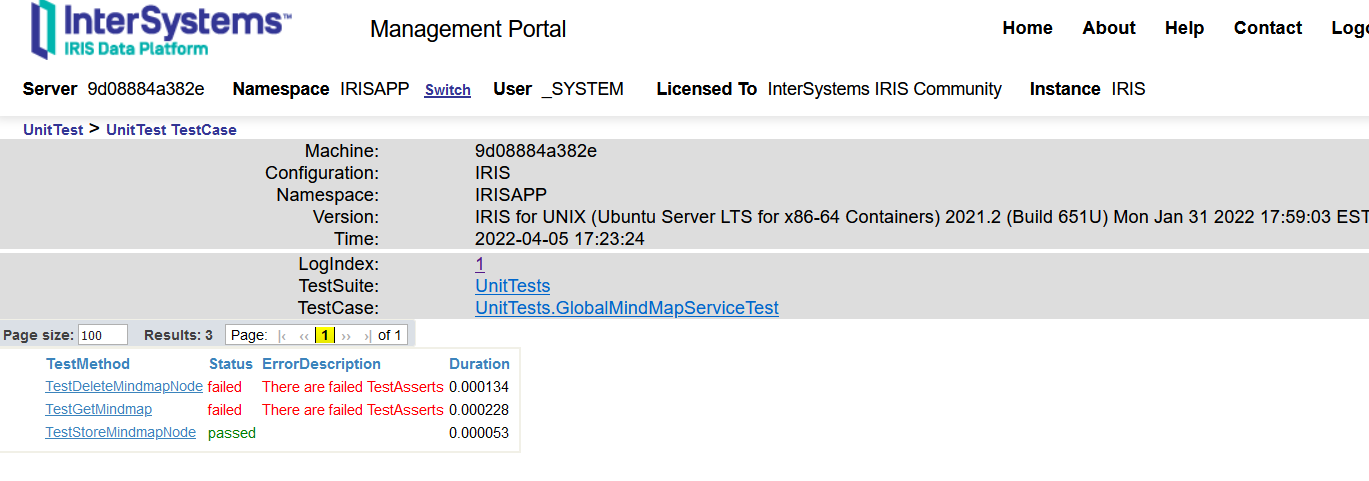The width and height of the screenshot is (1369, 481).
Task: Navigate to UnitTest breadcrumb
Action: [x=53, y=130]
